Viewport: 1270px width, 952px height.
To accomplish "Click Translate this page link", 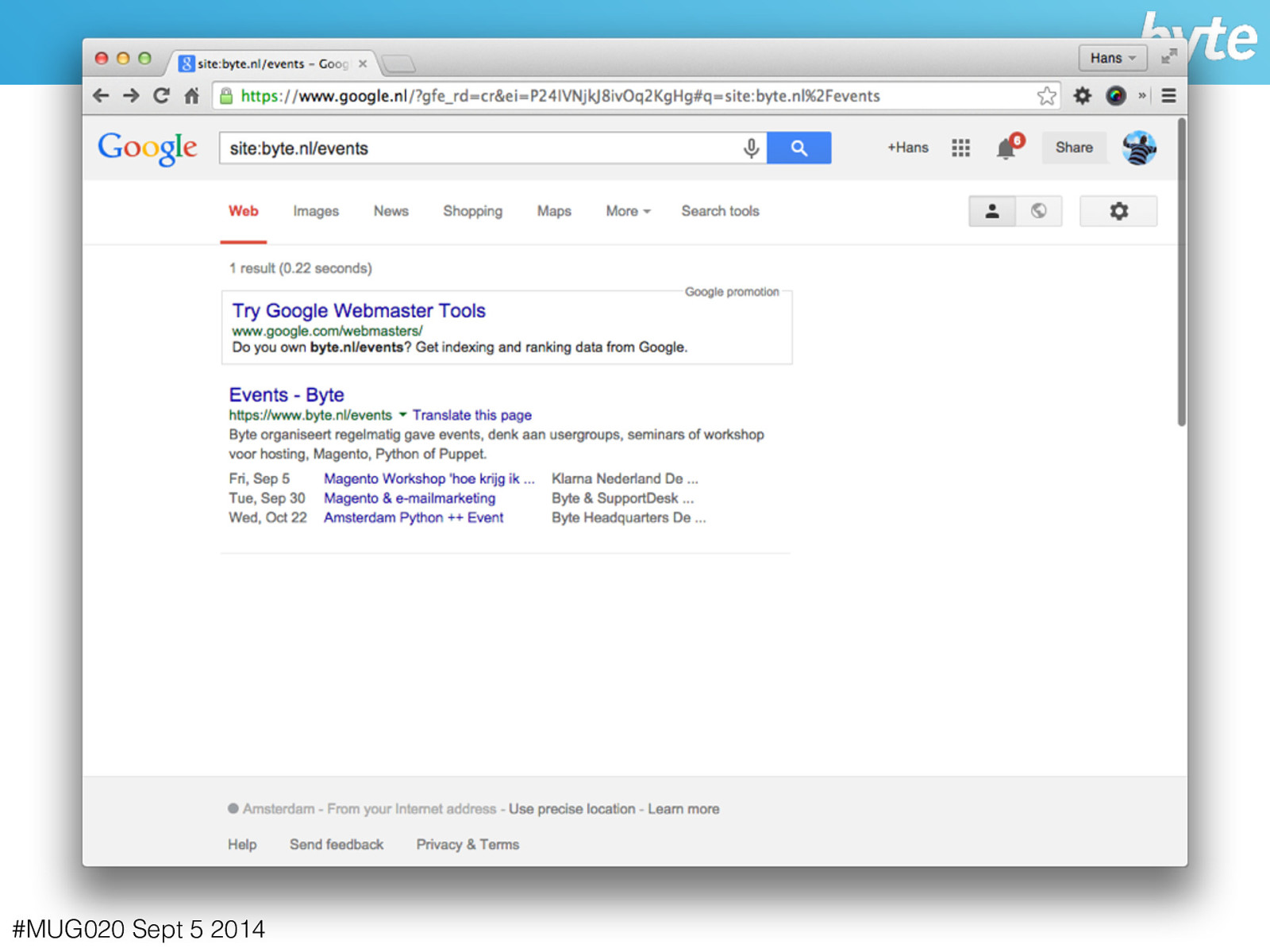I will tap(472, 415).
